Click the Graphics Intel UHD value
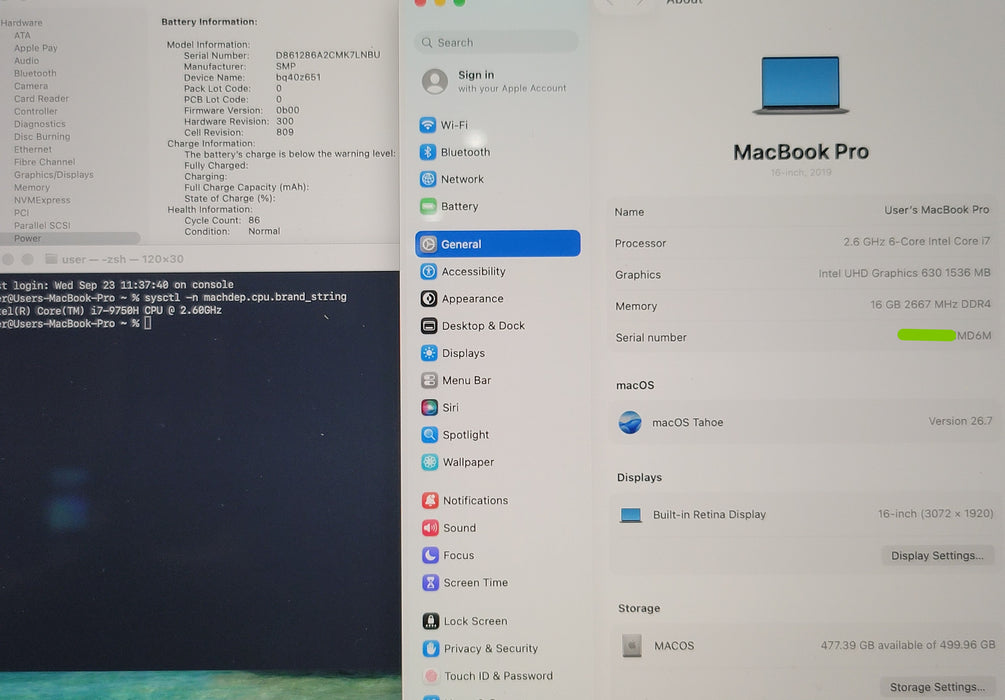Image resolution: width=1005 pixels, height=700 pixels. [904, 273]
